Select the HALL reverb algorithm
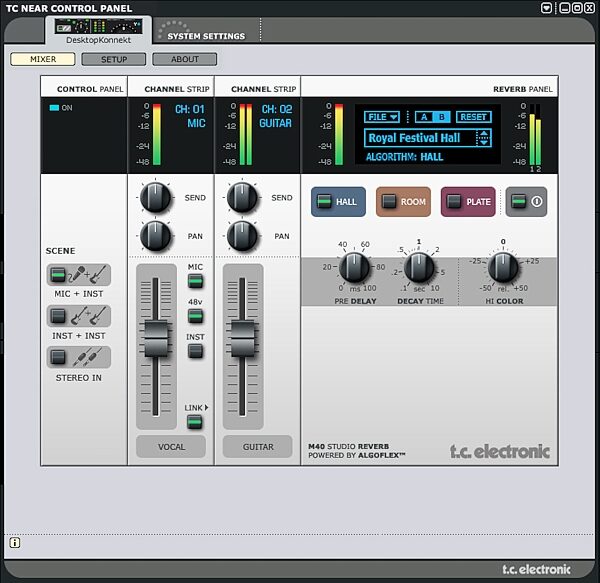Viewport: 600px width, 583px height. (338, 202)
